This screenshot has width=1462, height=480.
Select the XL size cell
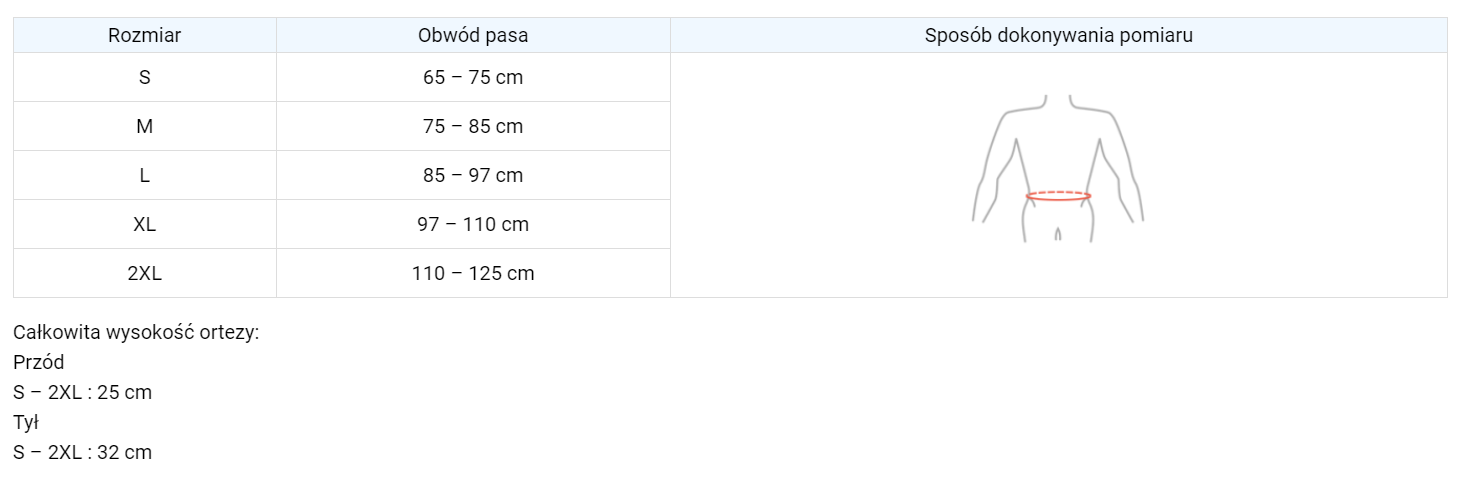click(x=145, y=224)
